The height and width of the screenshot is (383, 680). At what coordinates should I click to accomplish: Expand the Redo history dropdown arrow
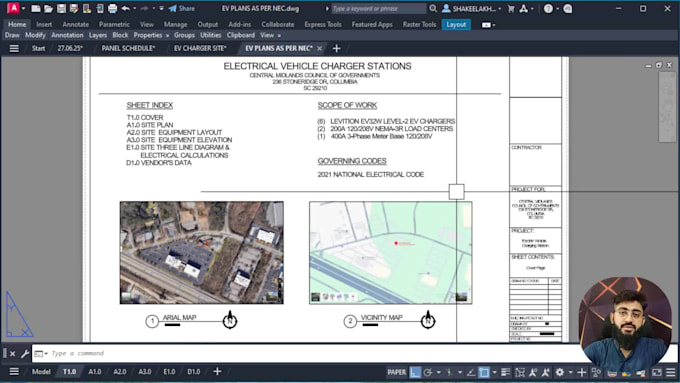click(x=154, y=8)
